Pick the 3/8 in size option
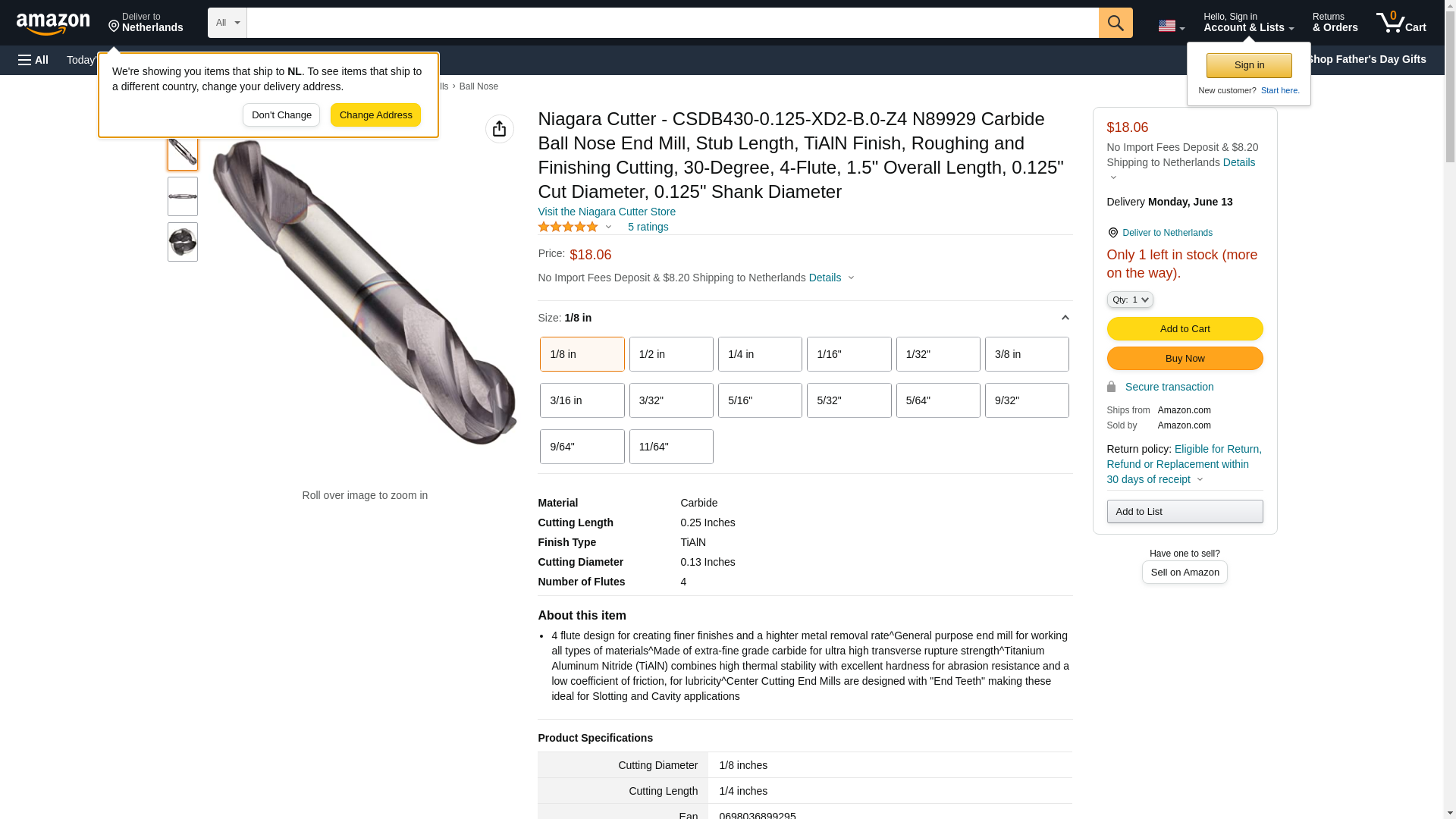Screen dimensions: 1456x819 coord(1027,354)
